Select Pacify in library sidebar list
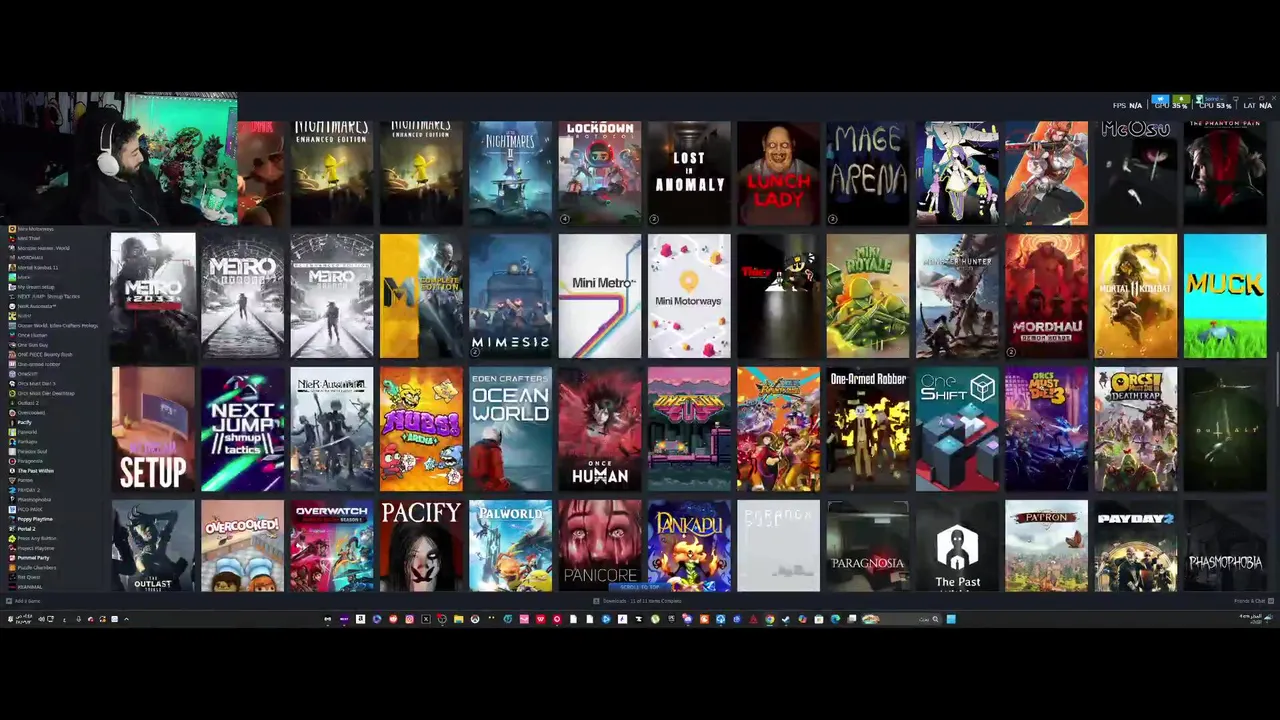 coord(25,422)
